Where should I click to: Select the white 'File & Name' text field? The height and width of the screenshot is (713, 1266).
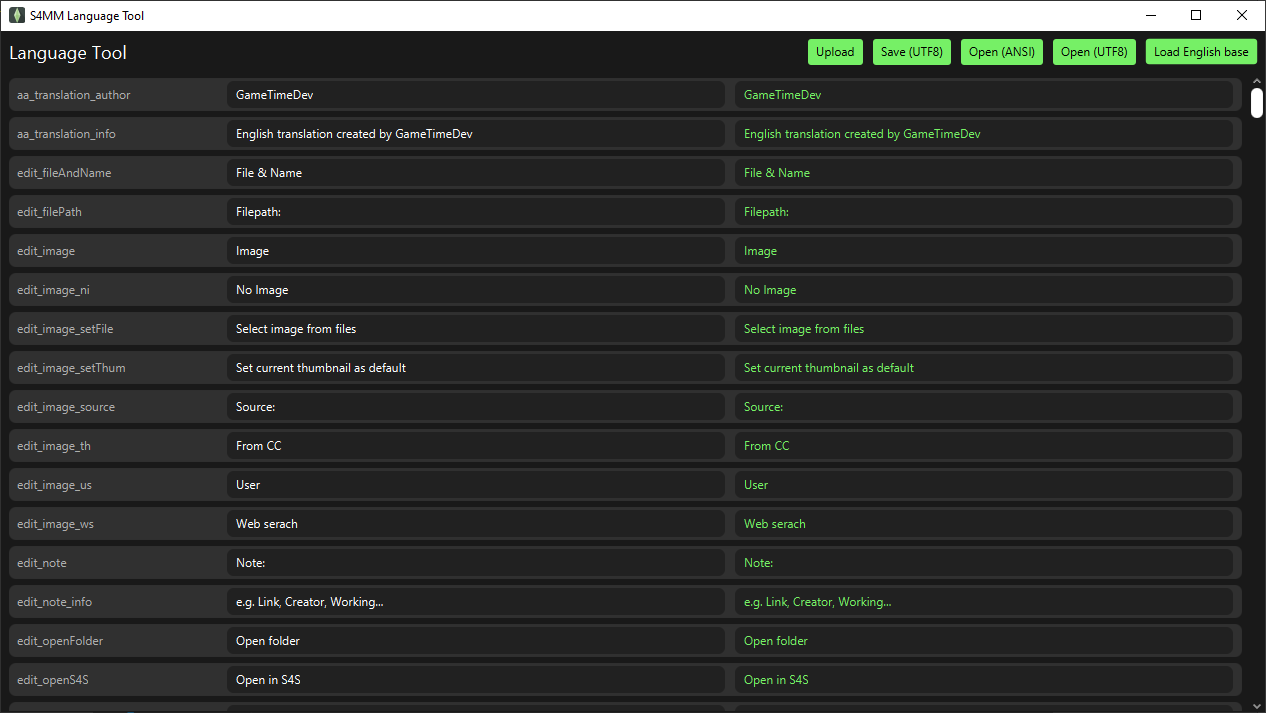475,173
